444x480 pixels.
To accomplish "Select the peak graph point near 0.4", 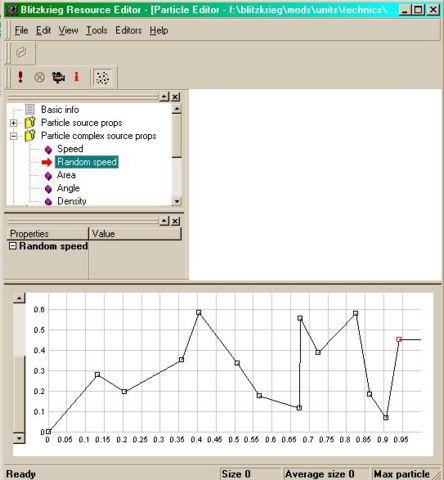I will [199, 312].
